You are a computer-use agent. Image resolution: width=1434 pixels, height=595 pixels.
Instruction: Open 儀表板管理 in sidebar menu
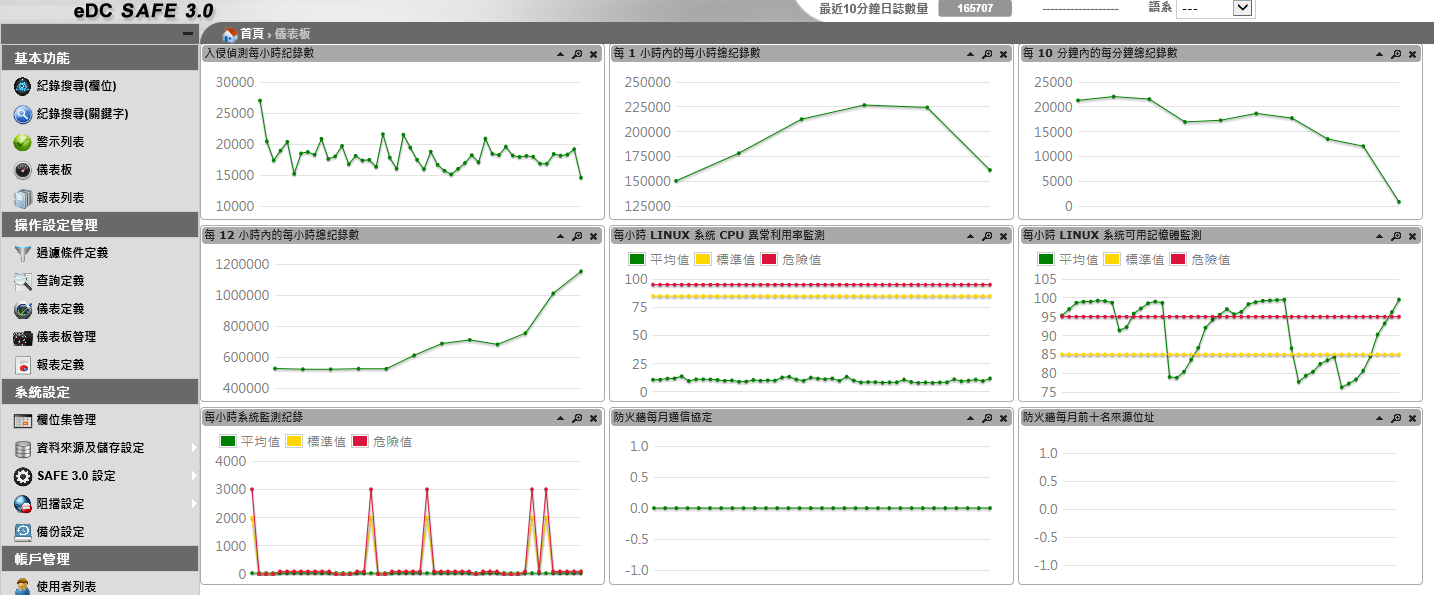tap(66, 337)
